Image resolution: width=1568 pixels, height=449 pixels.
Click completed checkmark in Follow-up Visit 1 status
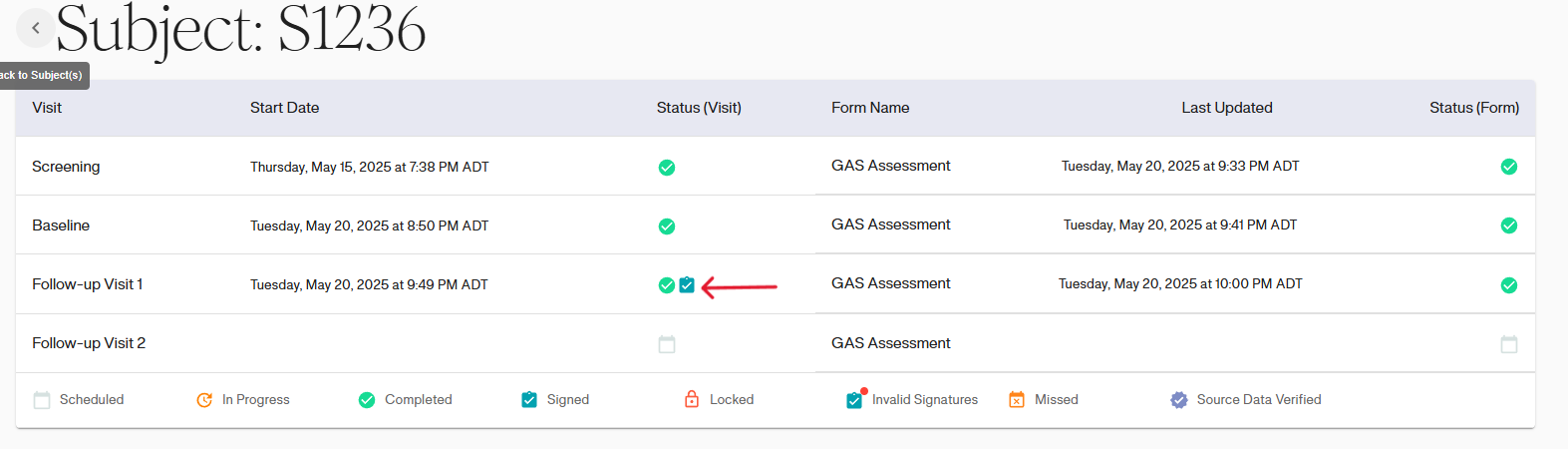[x=667, y=285]
